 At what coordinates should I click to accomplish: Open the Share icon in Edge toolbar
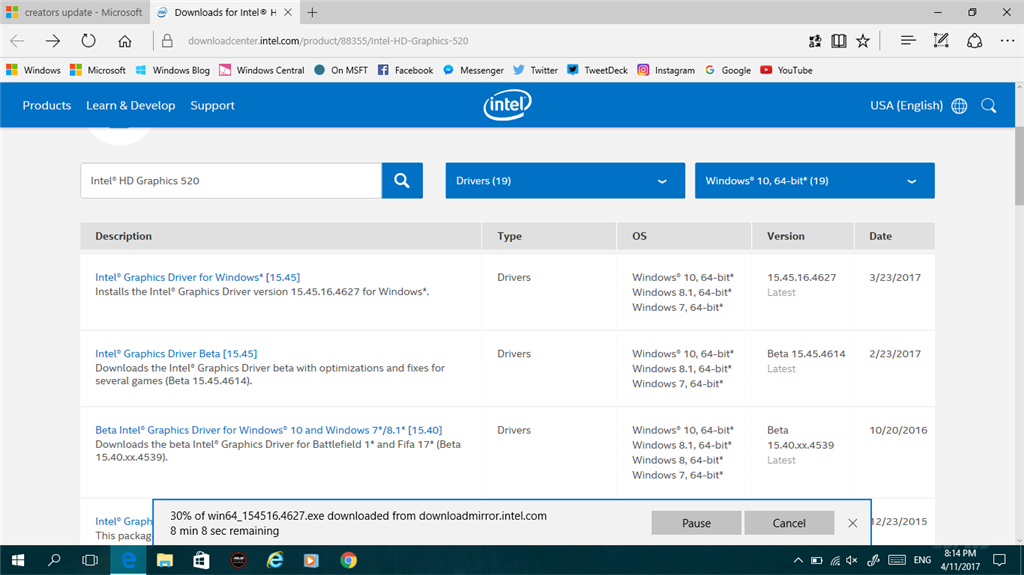[974, 41]
